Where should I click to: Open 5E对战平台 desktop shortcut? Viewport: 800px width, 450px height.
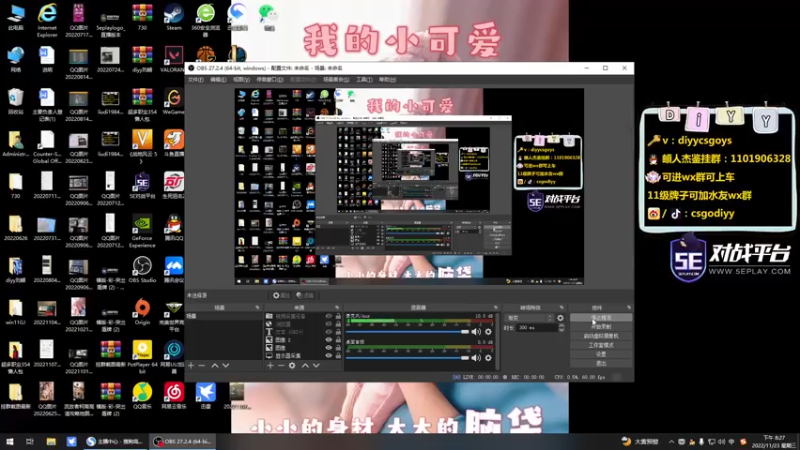pos(142,186)
